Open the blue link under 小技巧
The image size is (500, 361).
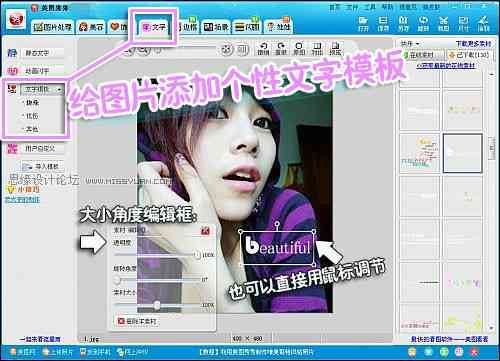22,200
